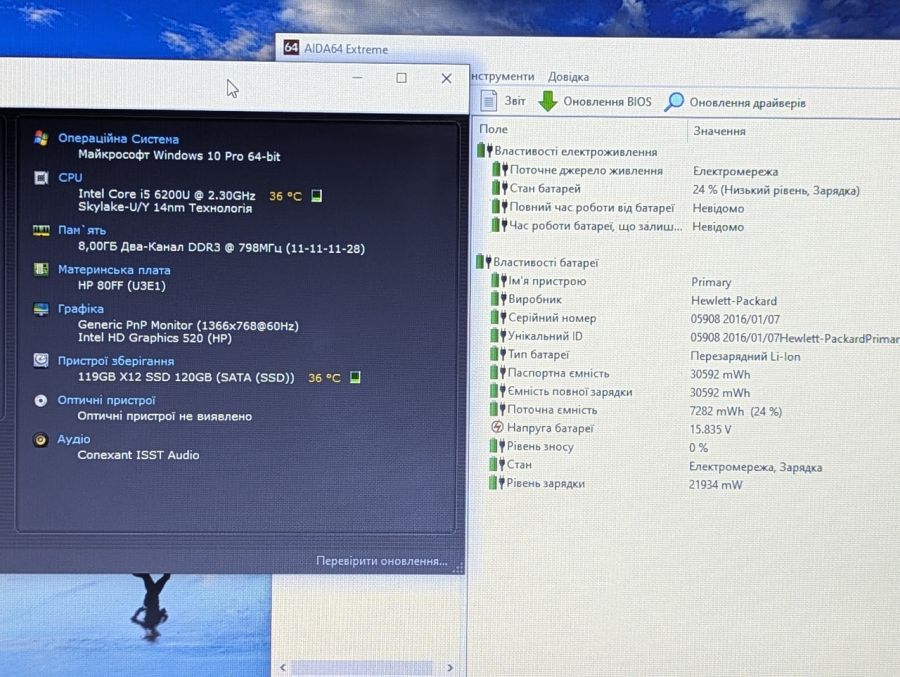Click the horizontal scrollbar thumb in AIDA64

[362, 667]
